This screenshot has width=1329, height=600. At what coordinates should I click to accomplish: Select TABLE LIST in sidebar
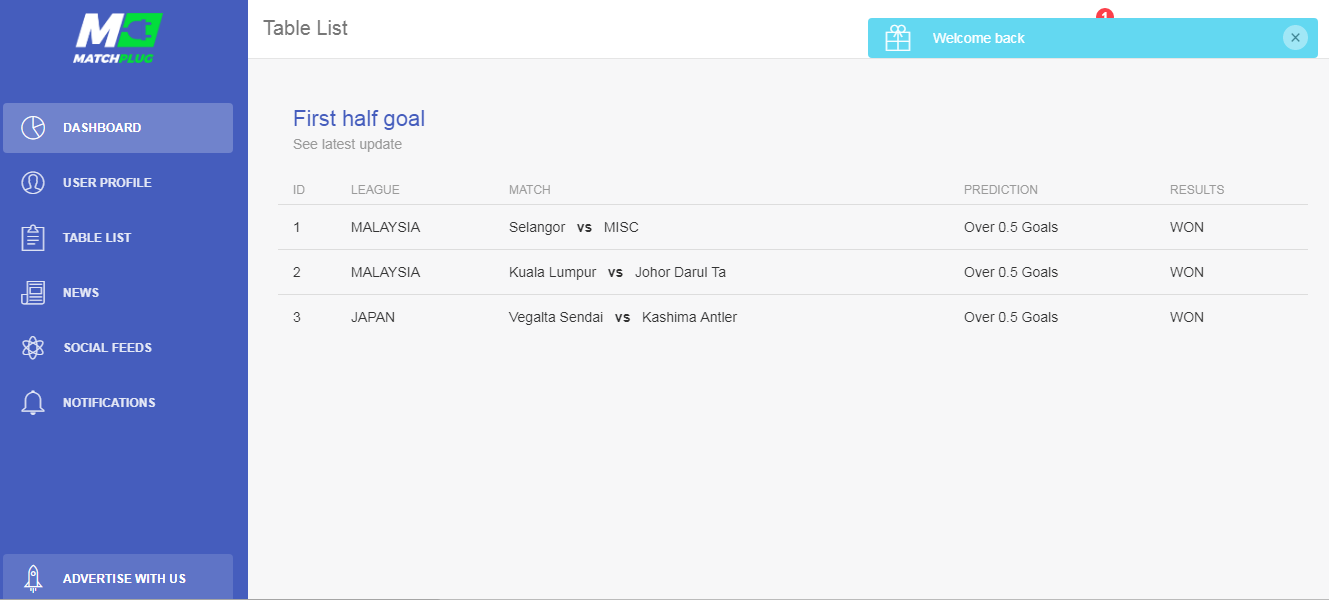coord(118,238)
